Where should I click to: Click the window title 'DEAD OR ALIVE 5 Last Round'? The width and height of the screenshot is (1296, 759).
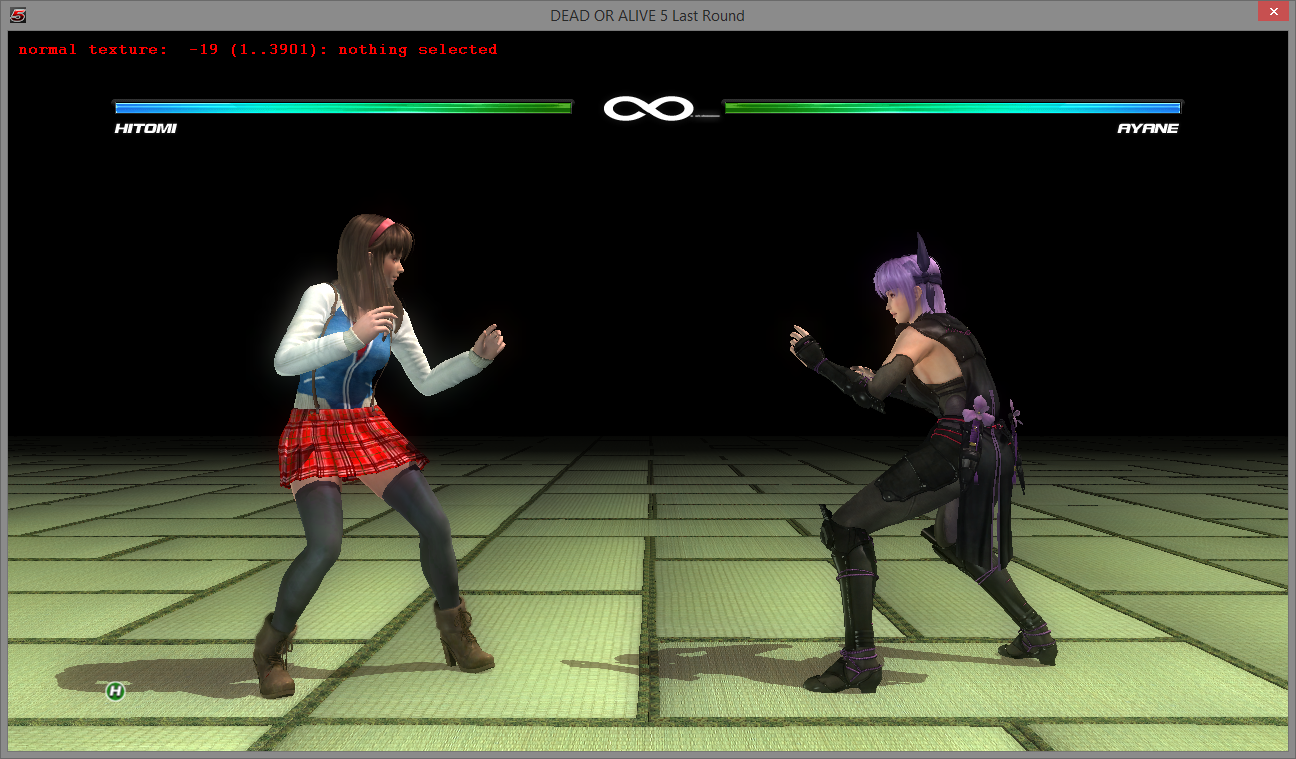[x=647, y=15]
